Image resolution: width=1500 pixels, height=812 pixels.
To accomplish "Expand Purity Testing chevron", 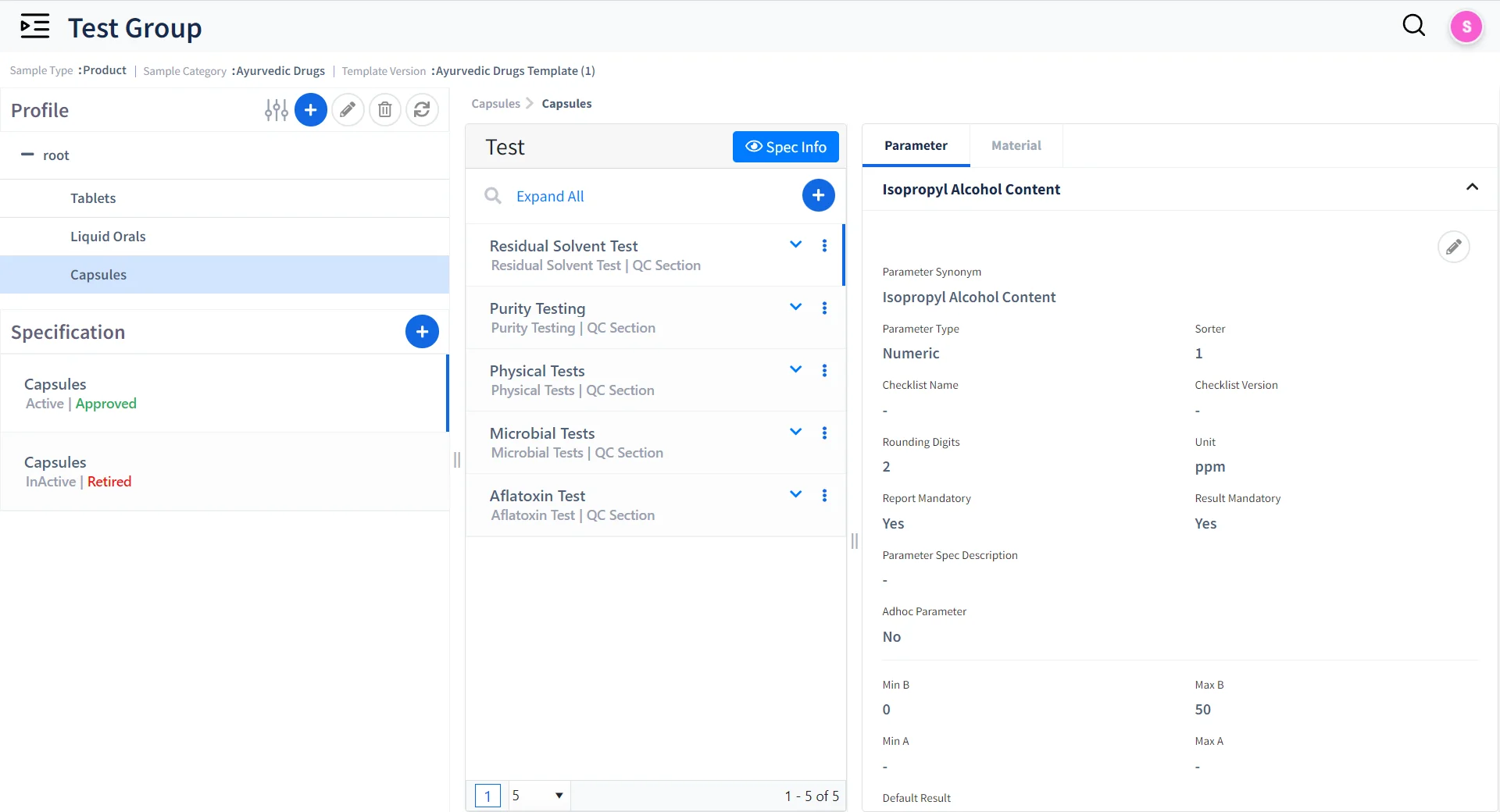I will tap(795, 308).
